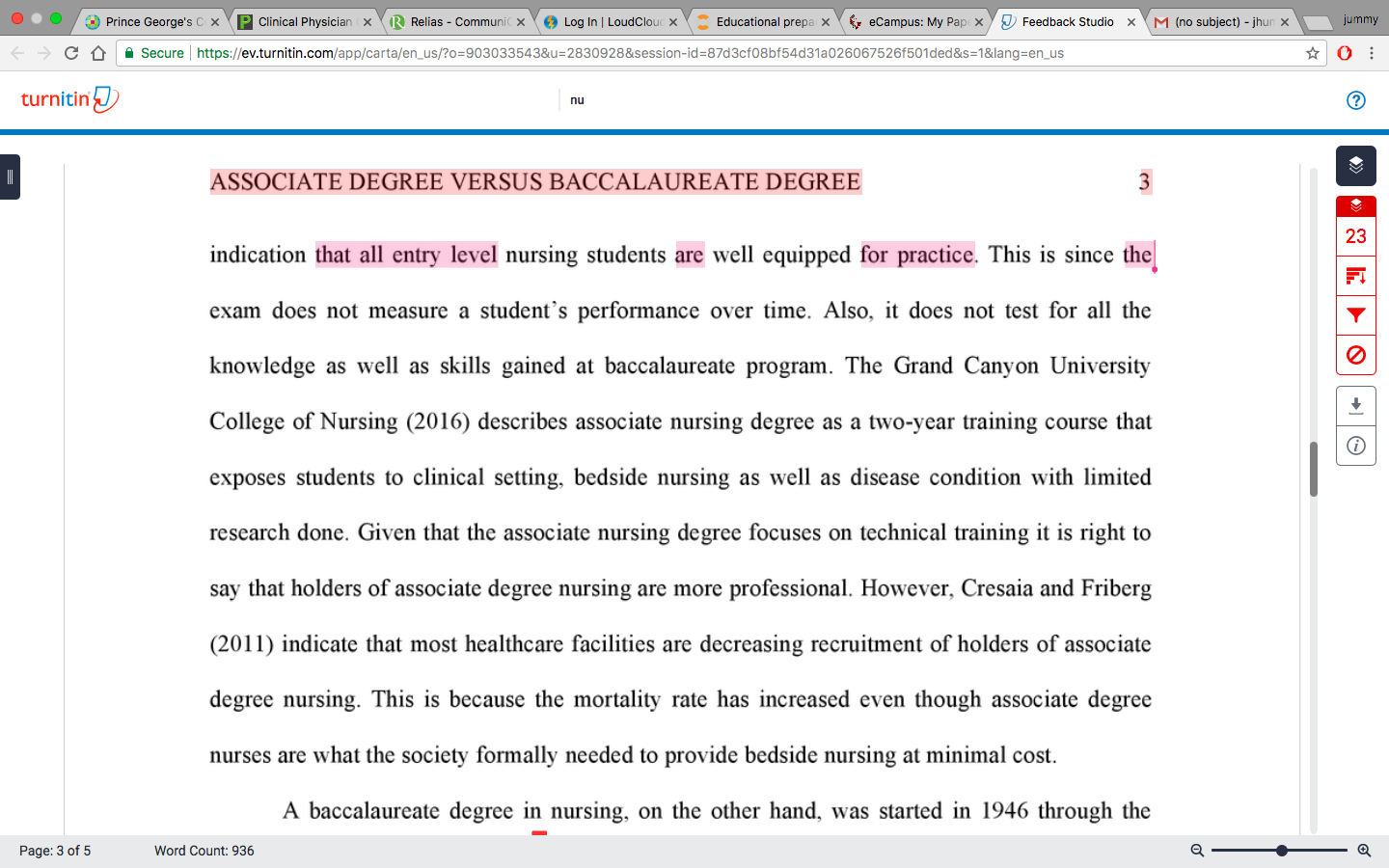Adjust the document zoom slider
The height and width of the screenshot is (868, 1389).
[x=1280, y=851]
